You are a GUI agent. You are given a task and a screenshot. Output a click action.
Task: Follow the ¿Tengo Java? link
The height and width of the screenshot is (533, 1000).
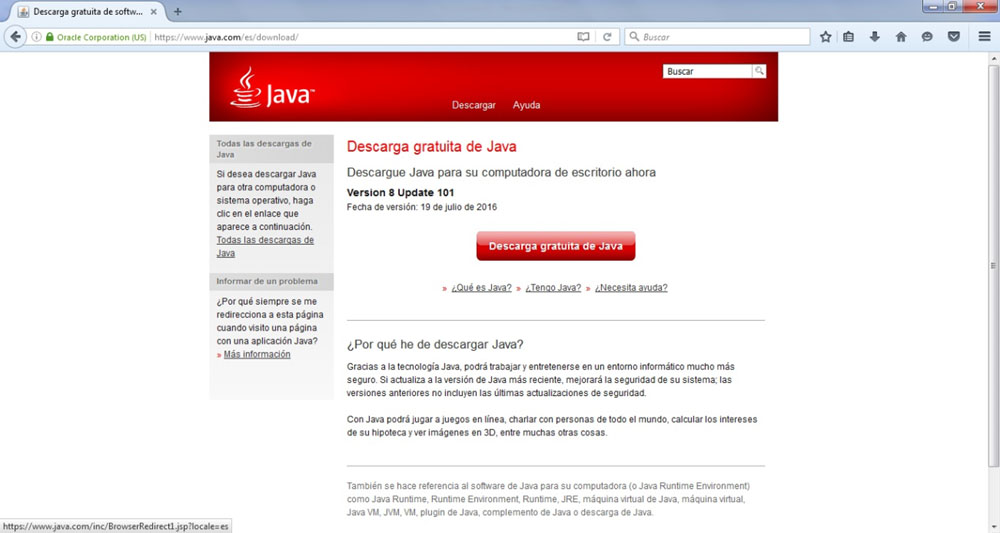coord(553,288)
